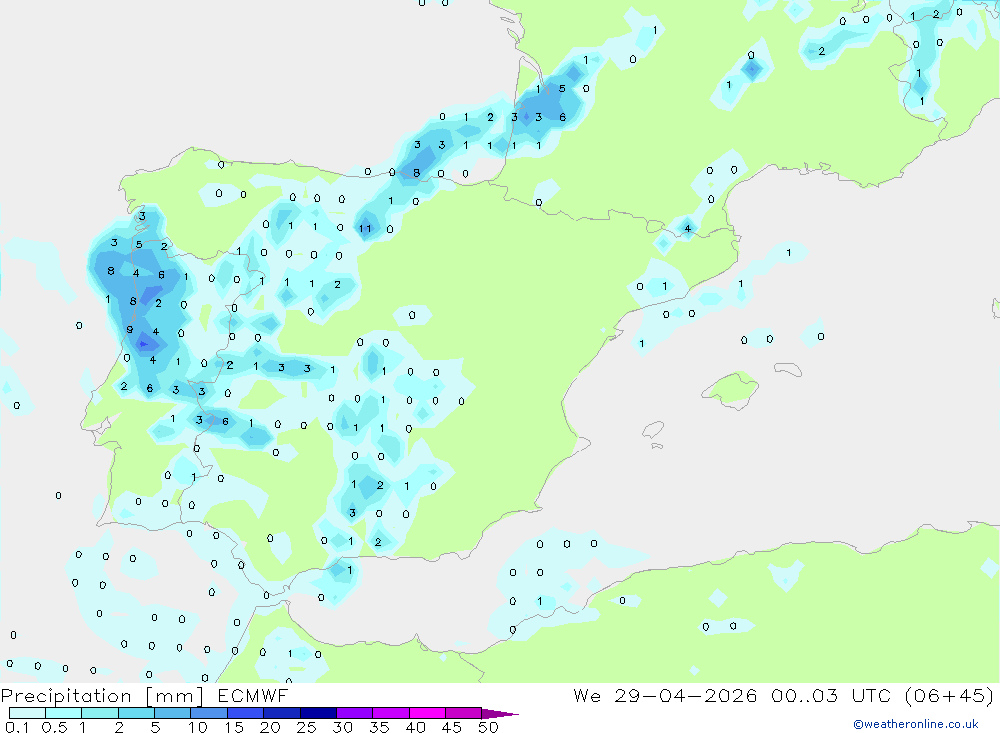Select the 40–45 mm magenta legend box
This screenshot has height=733, width=1000.
[x=427, y=713]
